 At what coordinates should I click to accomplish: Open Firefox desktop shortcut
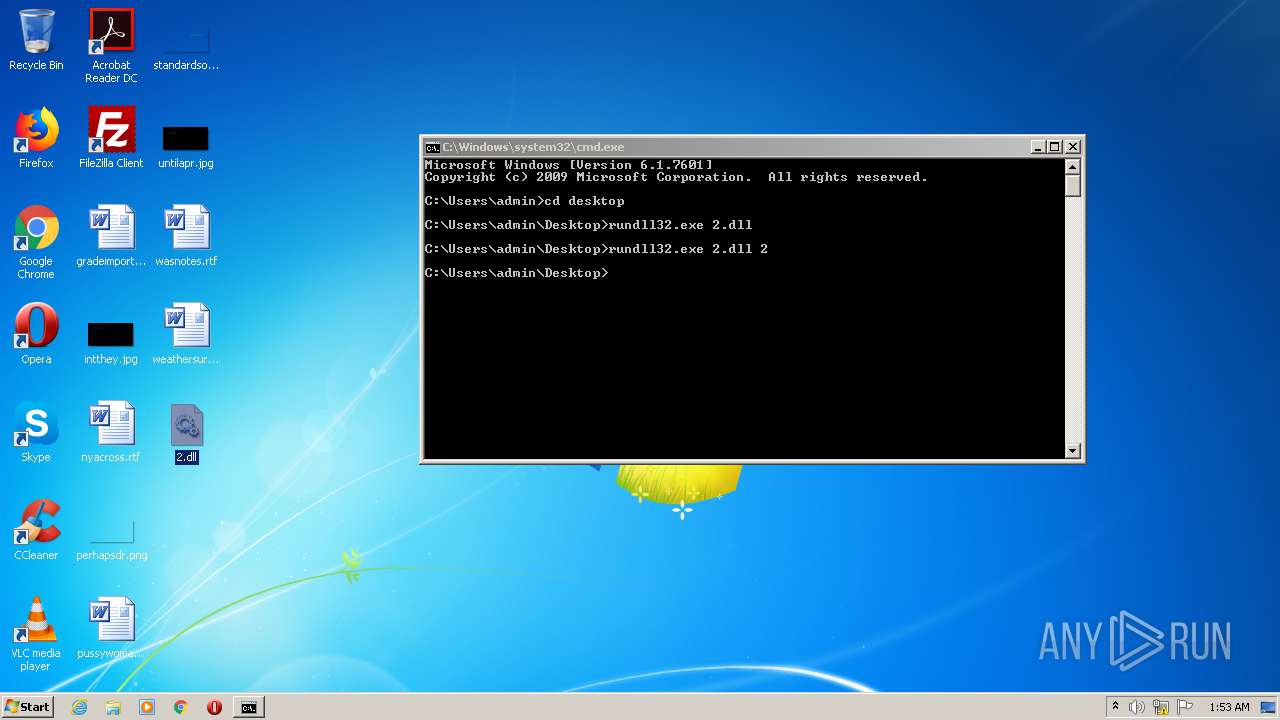pyautogui.click(x=36, y=138)
